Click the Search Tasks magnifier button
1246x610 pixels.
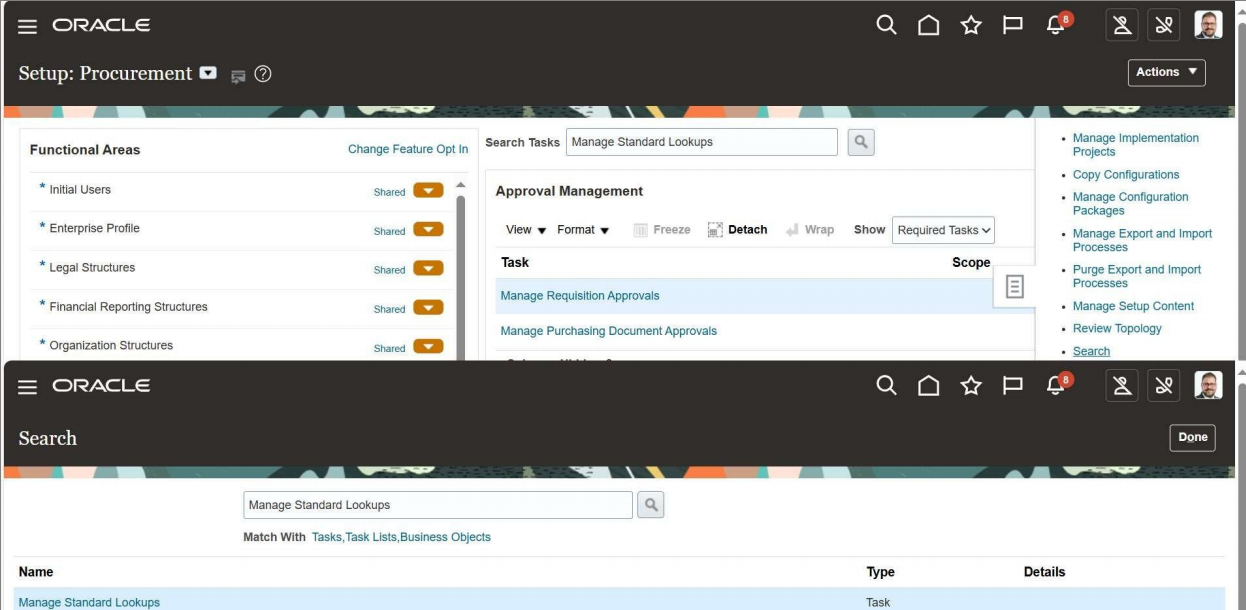tap(860, 141)
